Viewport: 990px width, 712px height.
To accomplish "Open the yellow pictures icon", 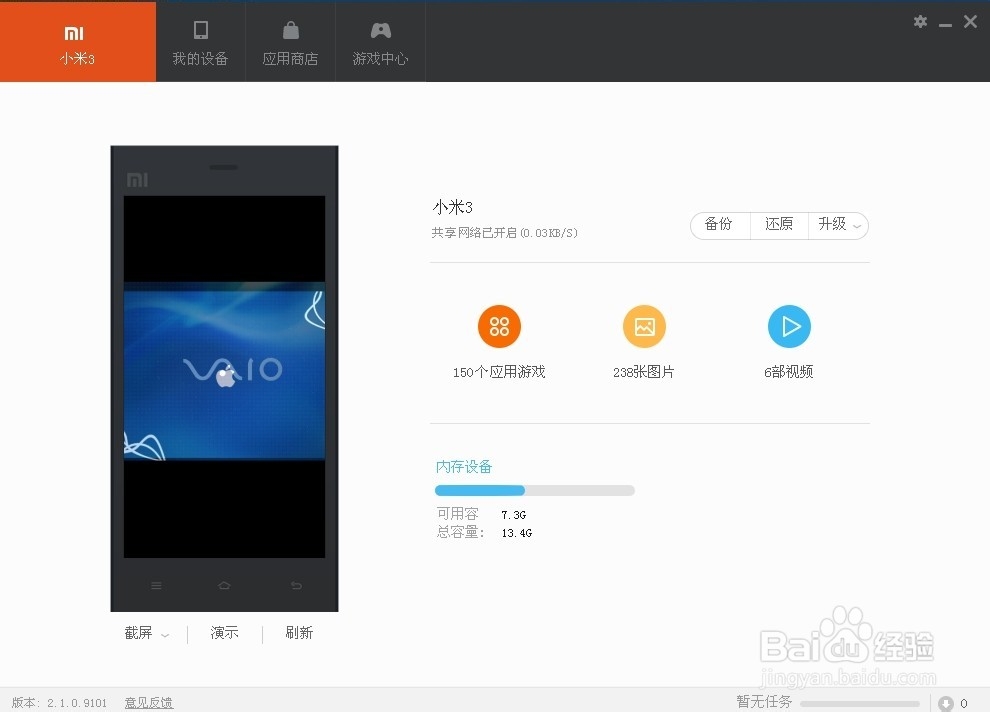I will tap(644, 326).
